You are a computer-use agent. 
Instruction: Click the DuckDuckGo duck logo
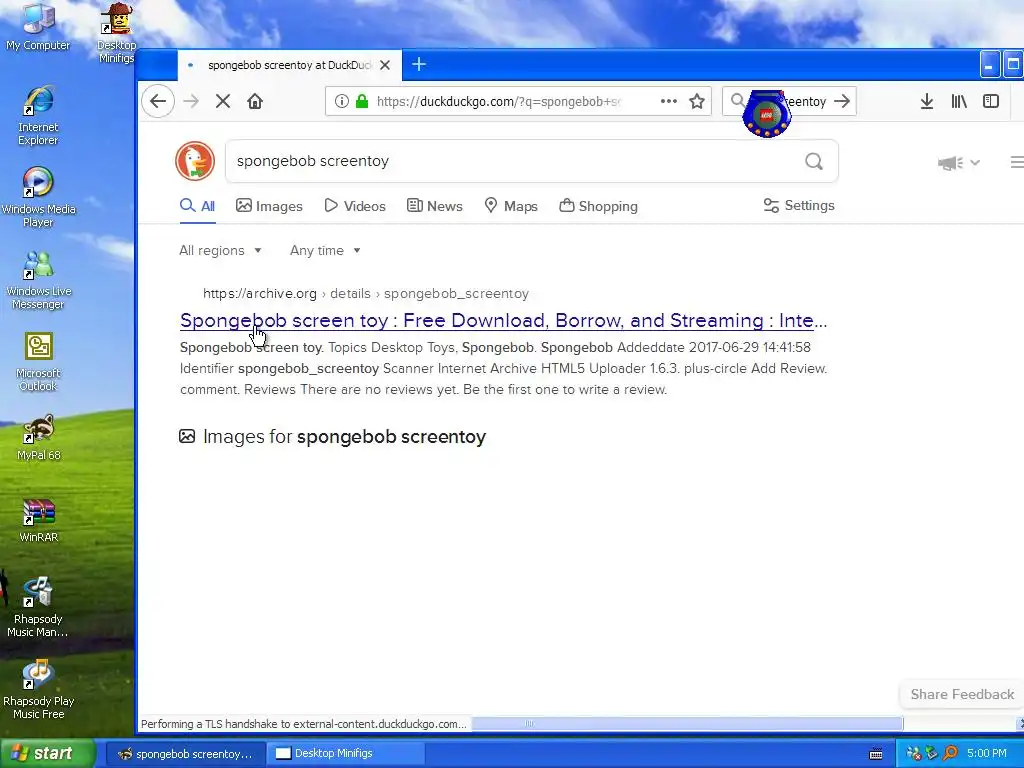click(195, 161)
